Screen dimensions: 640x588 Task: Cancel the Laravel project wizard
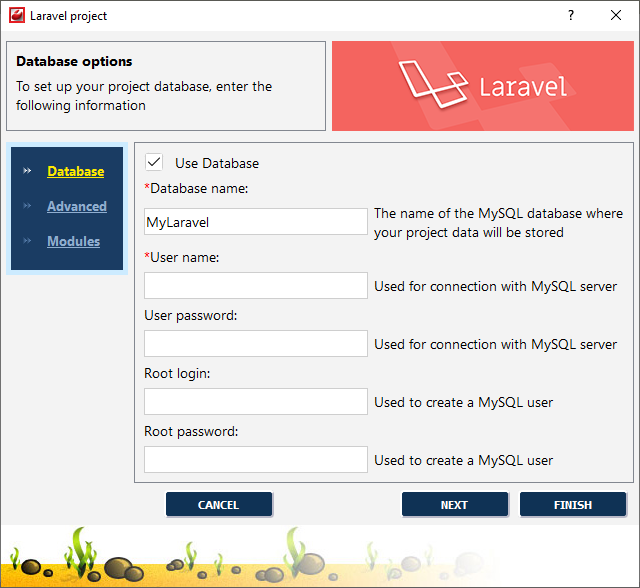pyautogui.click(x=219, y=505)
